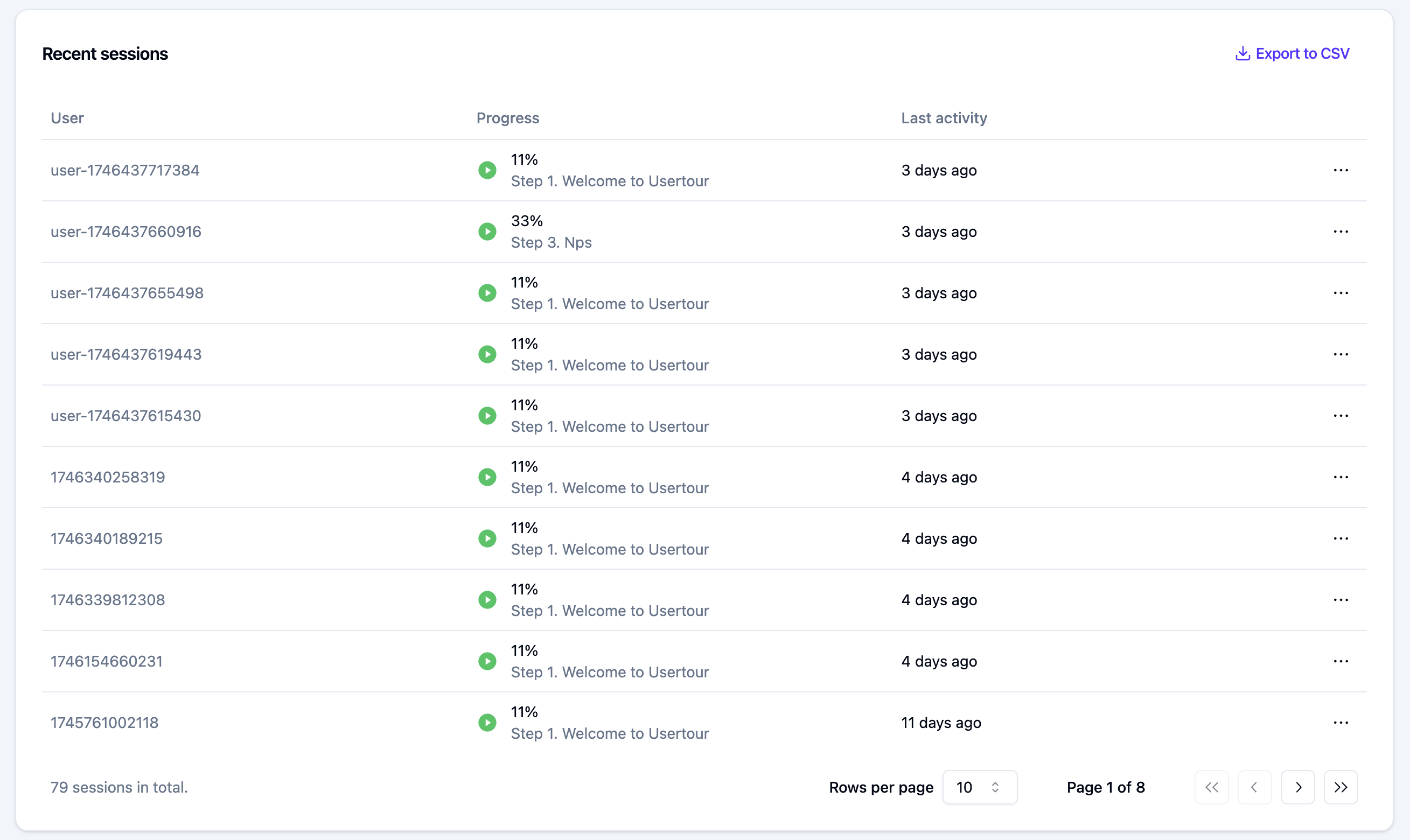The image size is (1410, 840).
Task: Select the user-1746437615430 user entry
Action: coord(125,416)
